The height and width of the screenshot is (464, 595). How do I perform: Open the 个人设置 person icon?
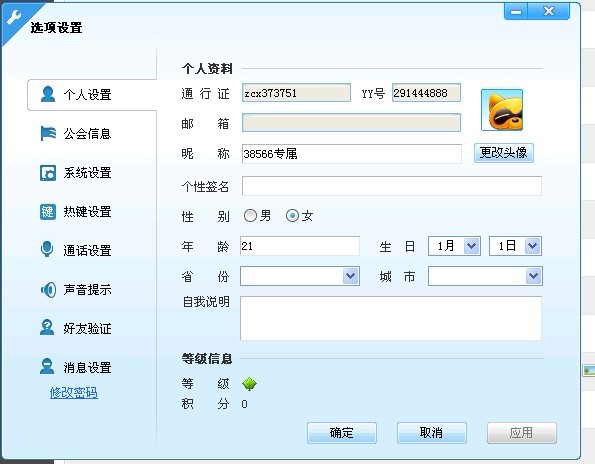click(48, 94)
